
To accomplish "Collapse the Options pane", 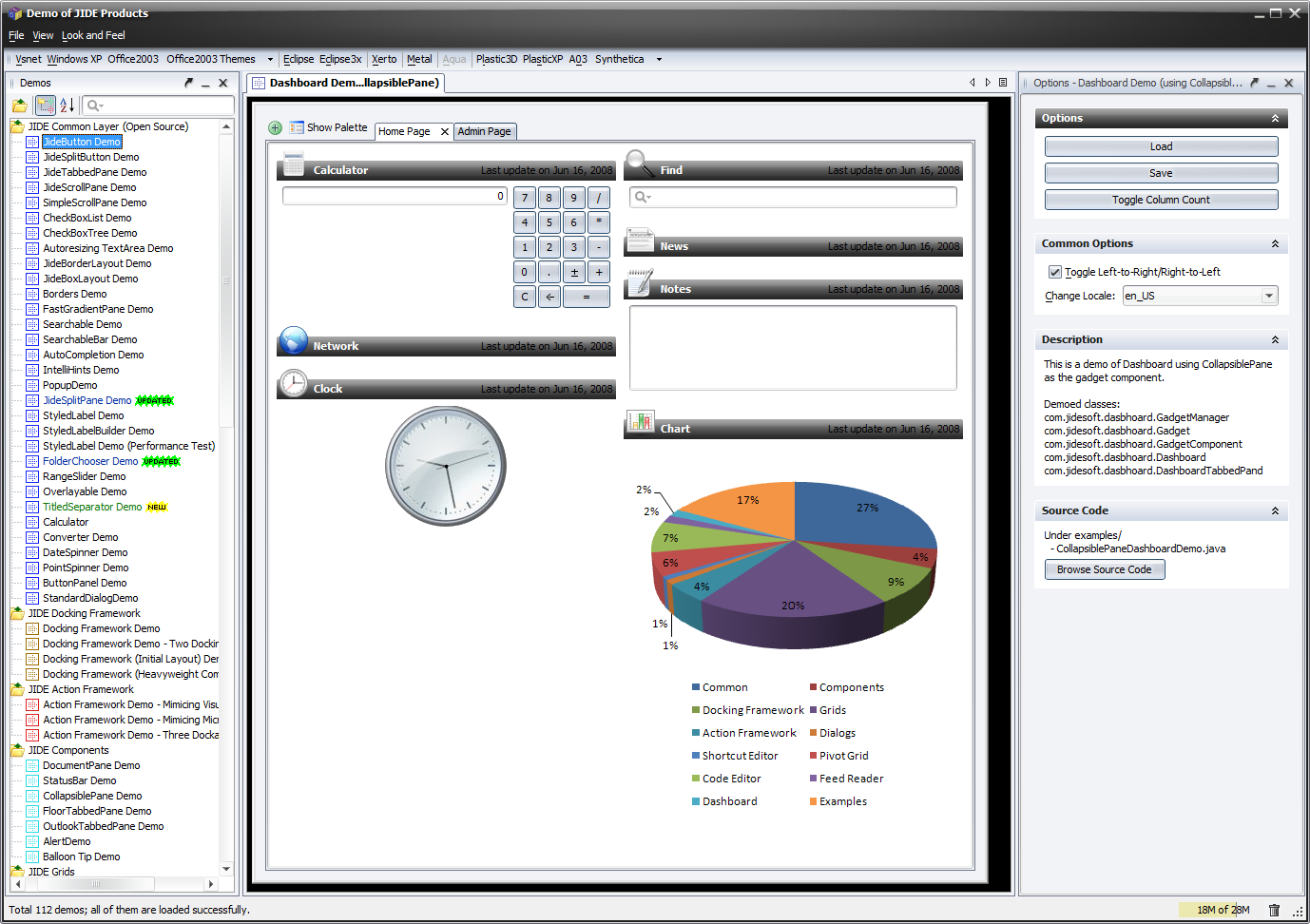I will pyautogui.click(x=1275, y=118).
